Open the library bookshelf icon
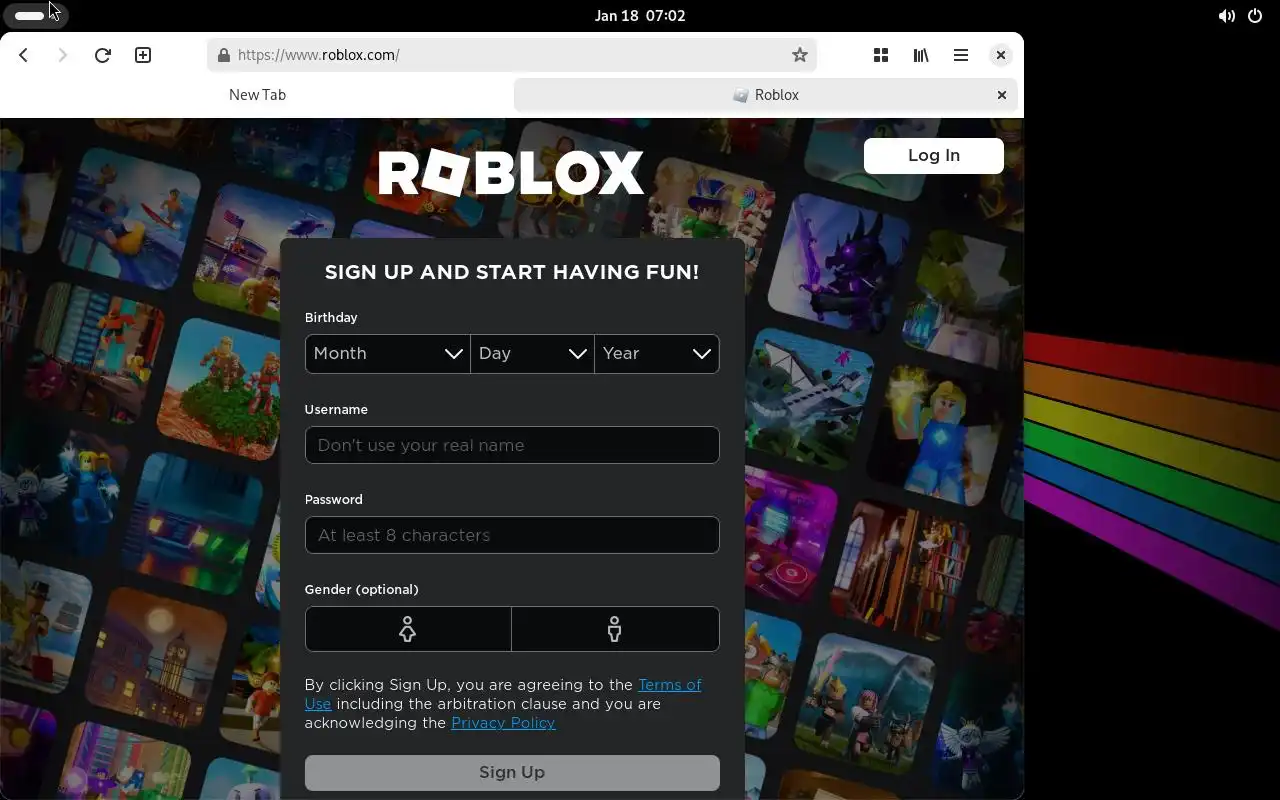The height and width of the screenshot is (800, 1280). (x=921, y=55)
